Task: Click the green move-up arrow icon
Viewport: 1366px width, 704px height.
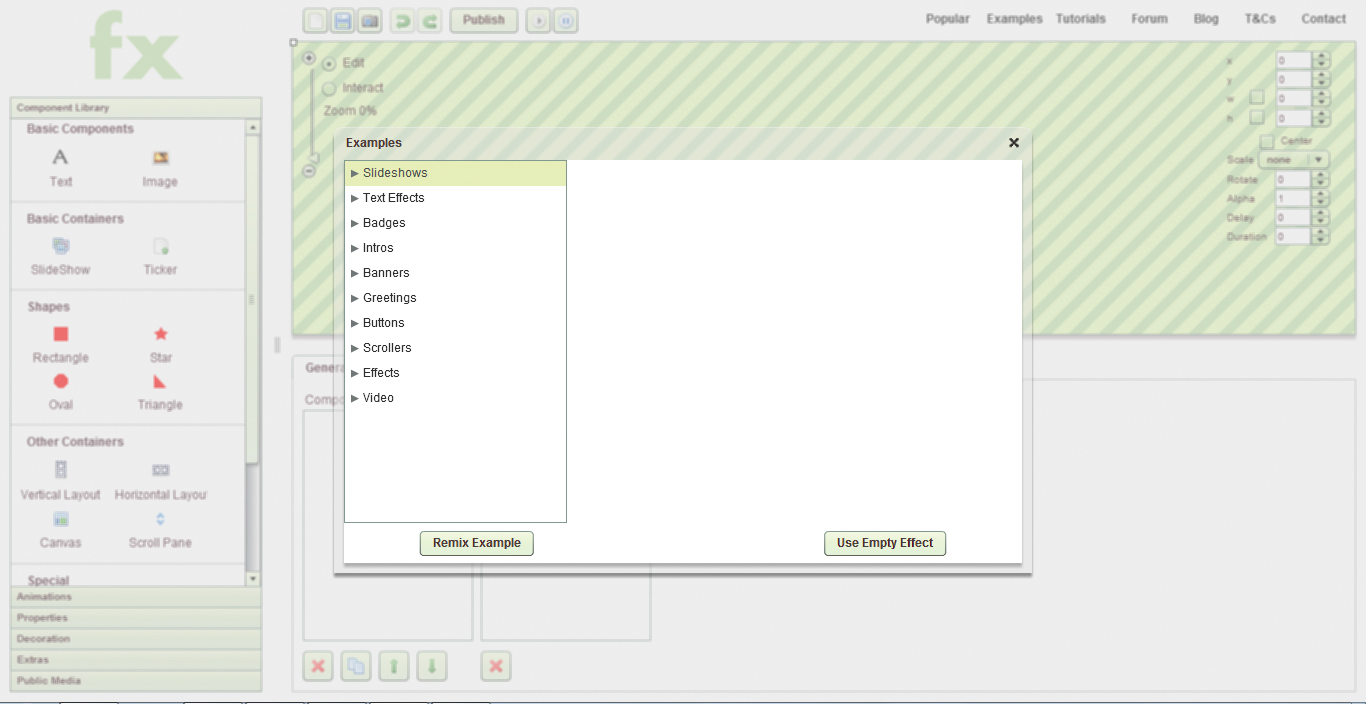Action: point(394,667)
